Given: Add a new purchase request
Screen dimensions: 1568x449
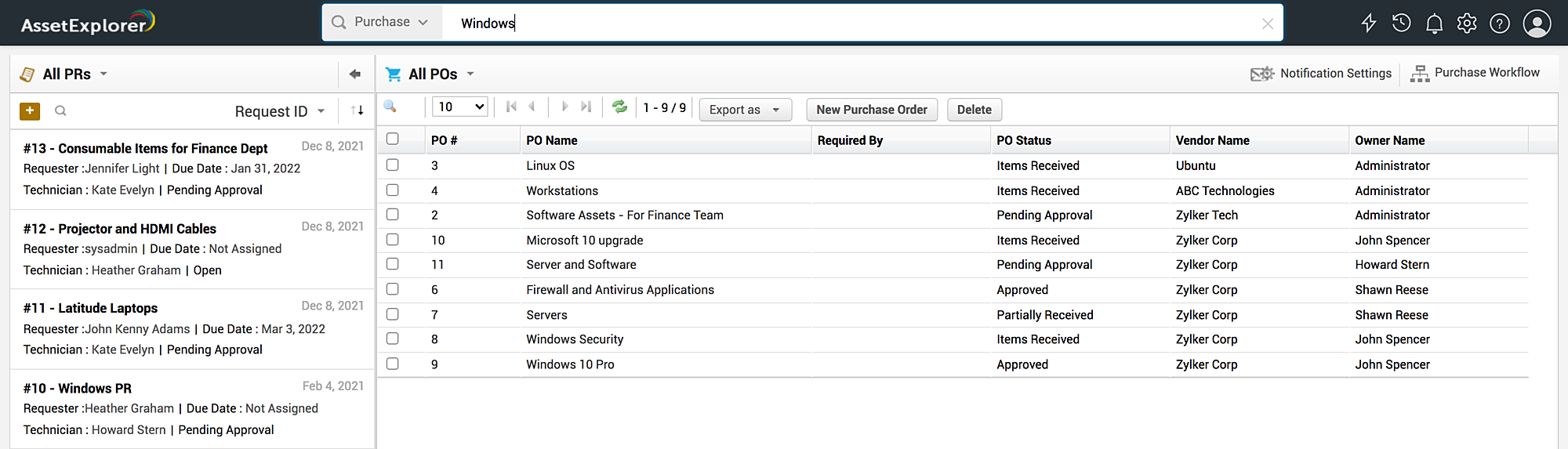Looking at the screenshot, I should [x=30, y=111].
